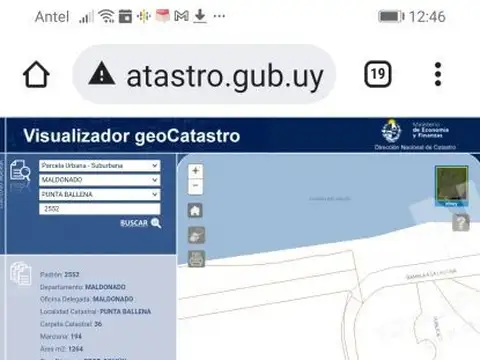Tap the calendar notification icon in status bar
The height and width of the screenshot is (360, 480).
point(126,16)
